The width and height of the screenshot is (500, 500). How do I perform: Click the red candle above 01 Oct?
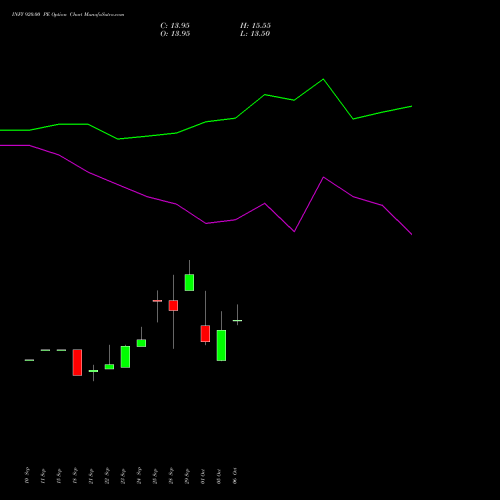point(205,333)
